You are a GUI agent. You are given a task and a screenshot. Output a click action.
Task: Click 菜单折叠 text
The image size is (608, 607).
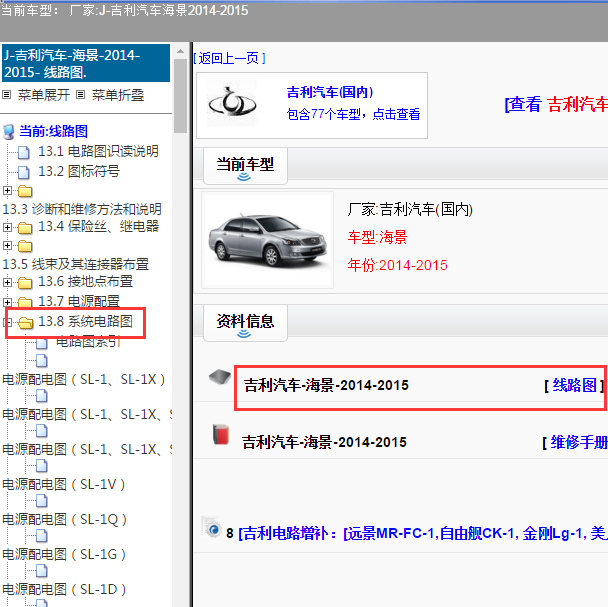118,95
